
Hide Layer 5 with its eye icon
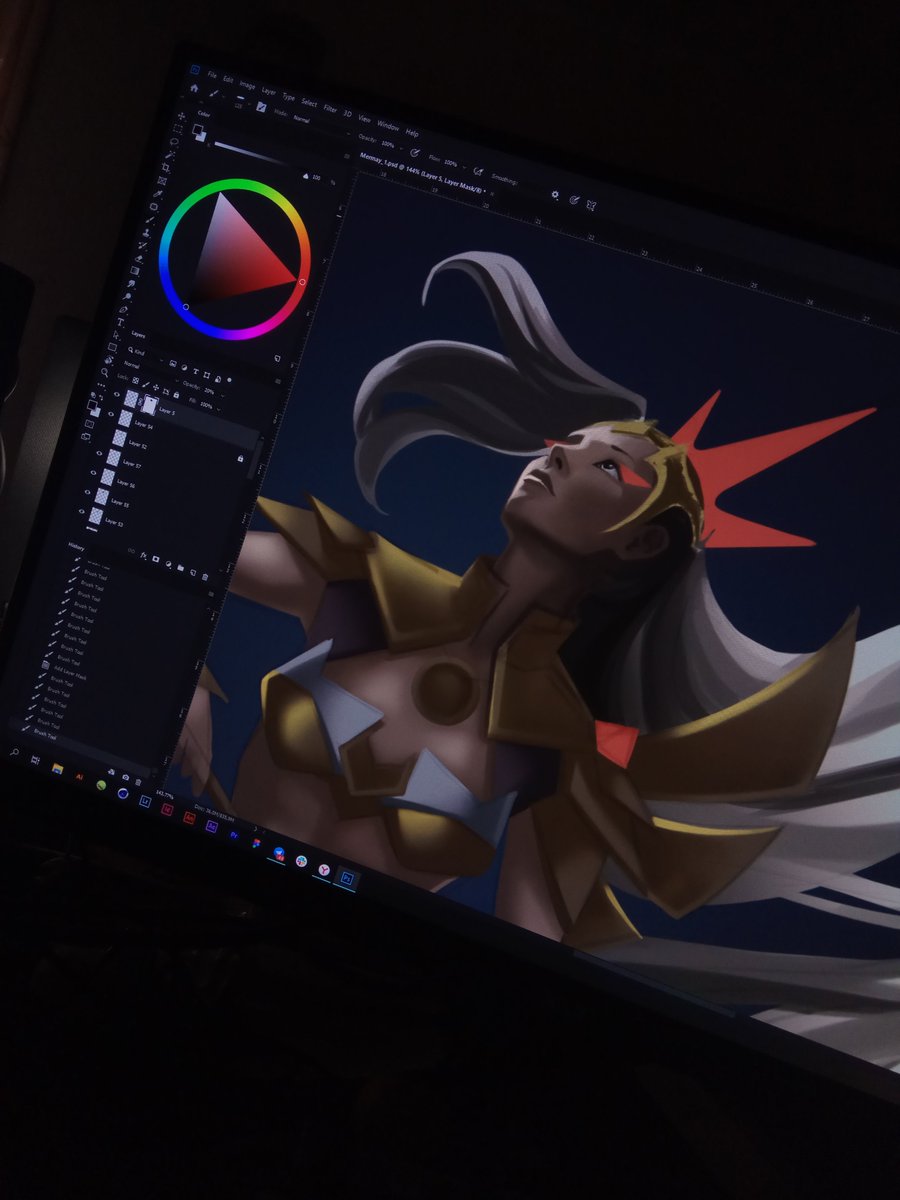pos(117,395)
